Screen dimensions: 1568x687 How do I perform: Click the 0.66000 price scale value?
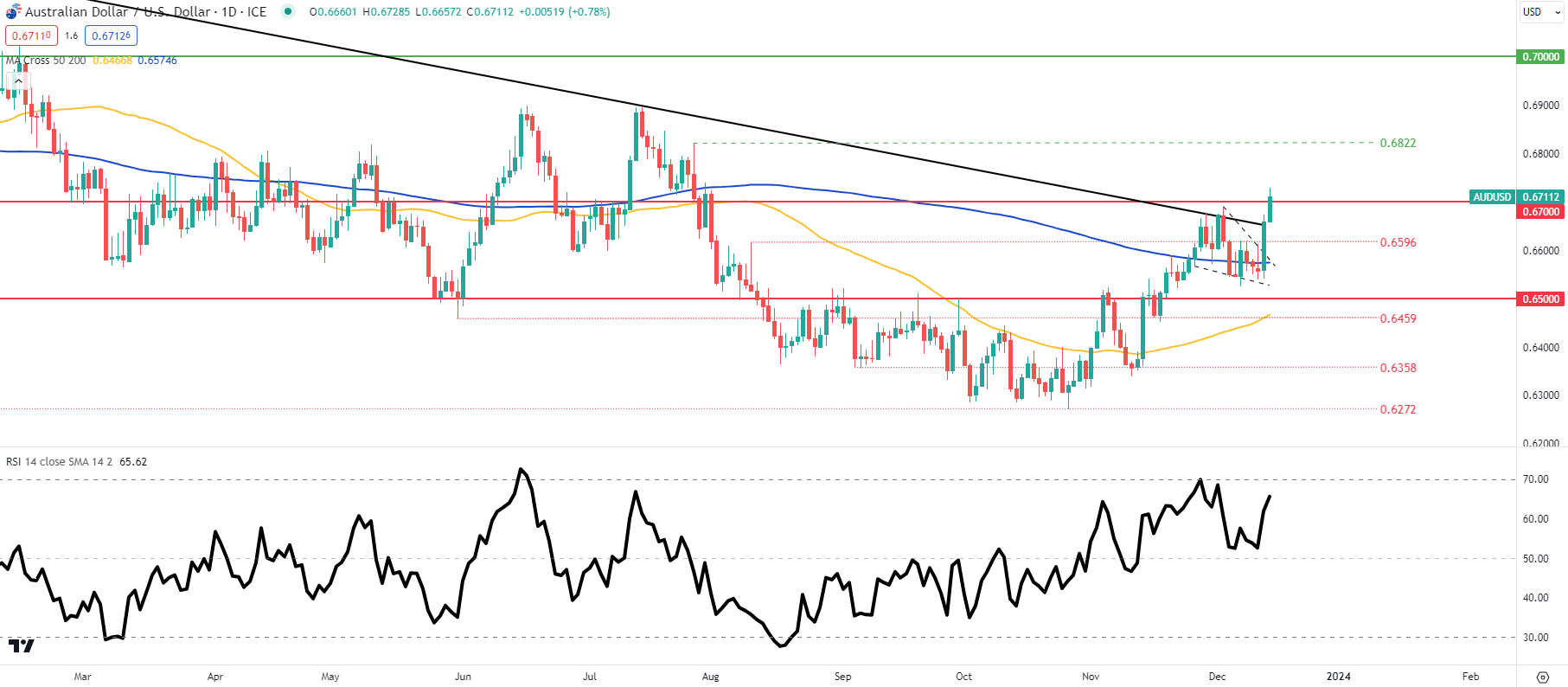(x=1541, y=251)
